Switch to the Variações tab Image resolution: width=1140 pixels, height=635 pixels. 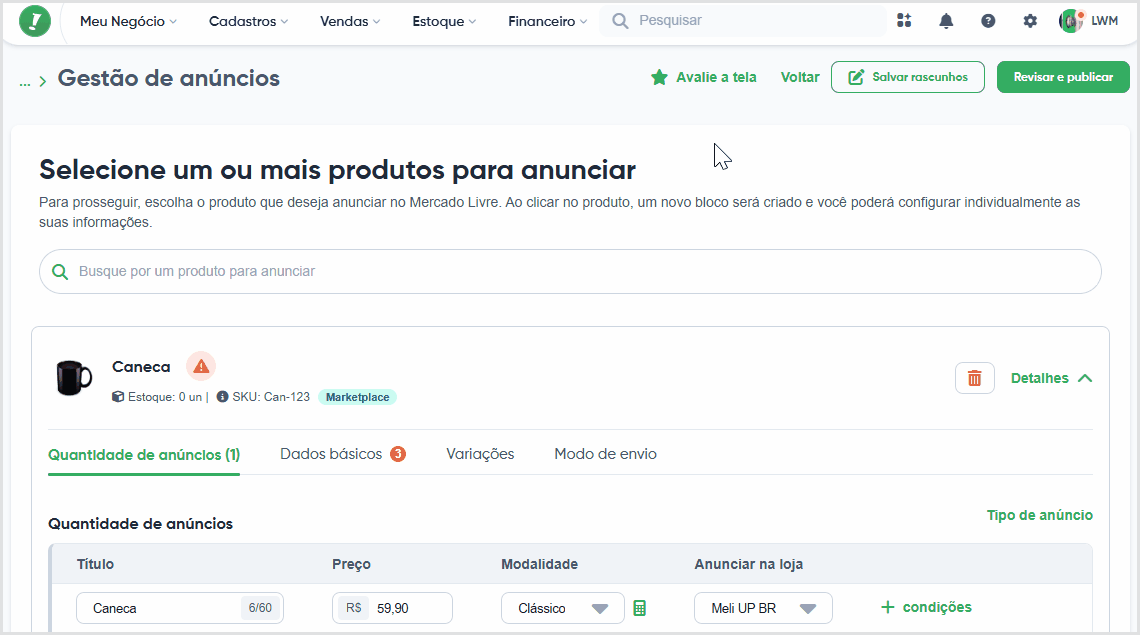tap(480, 454)
